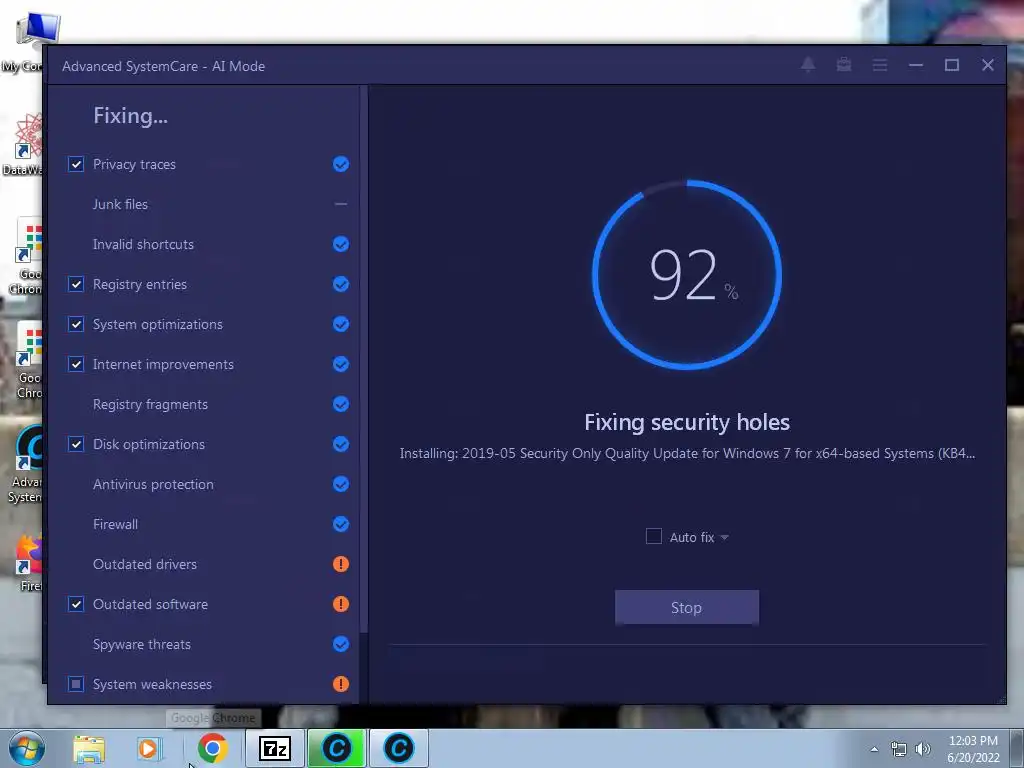Click the Advanced SystemCare desktop shortcut
The image size is (1024, 768).
[x=26, y=465]
